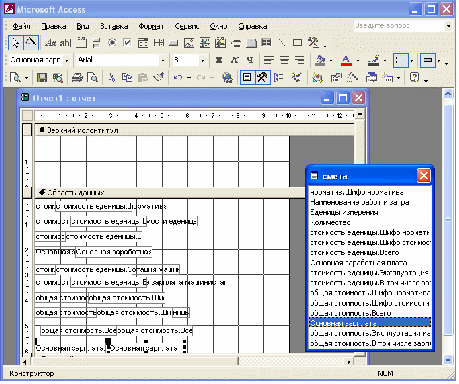This screenshot has height=384, width=459.
Task: Open the Формат menu
Action: pos(151,26)
